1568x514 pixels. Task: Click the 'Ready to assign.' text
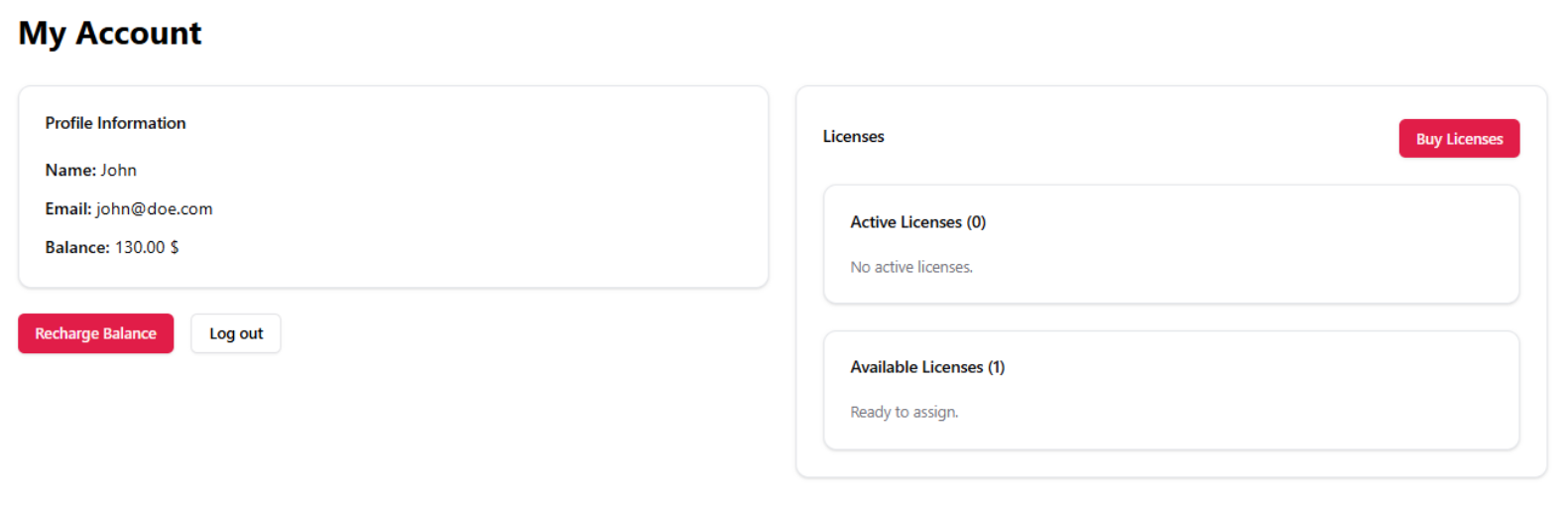tap(904, 412)
